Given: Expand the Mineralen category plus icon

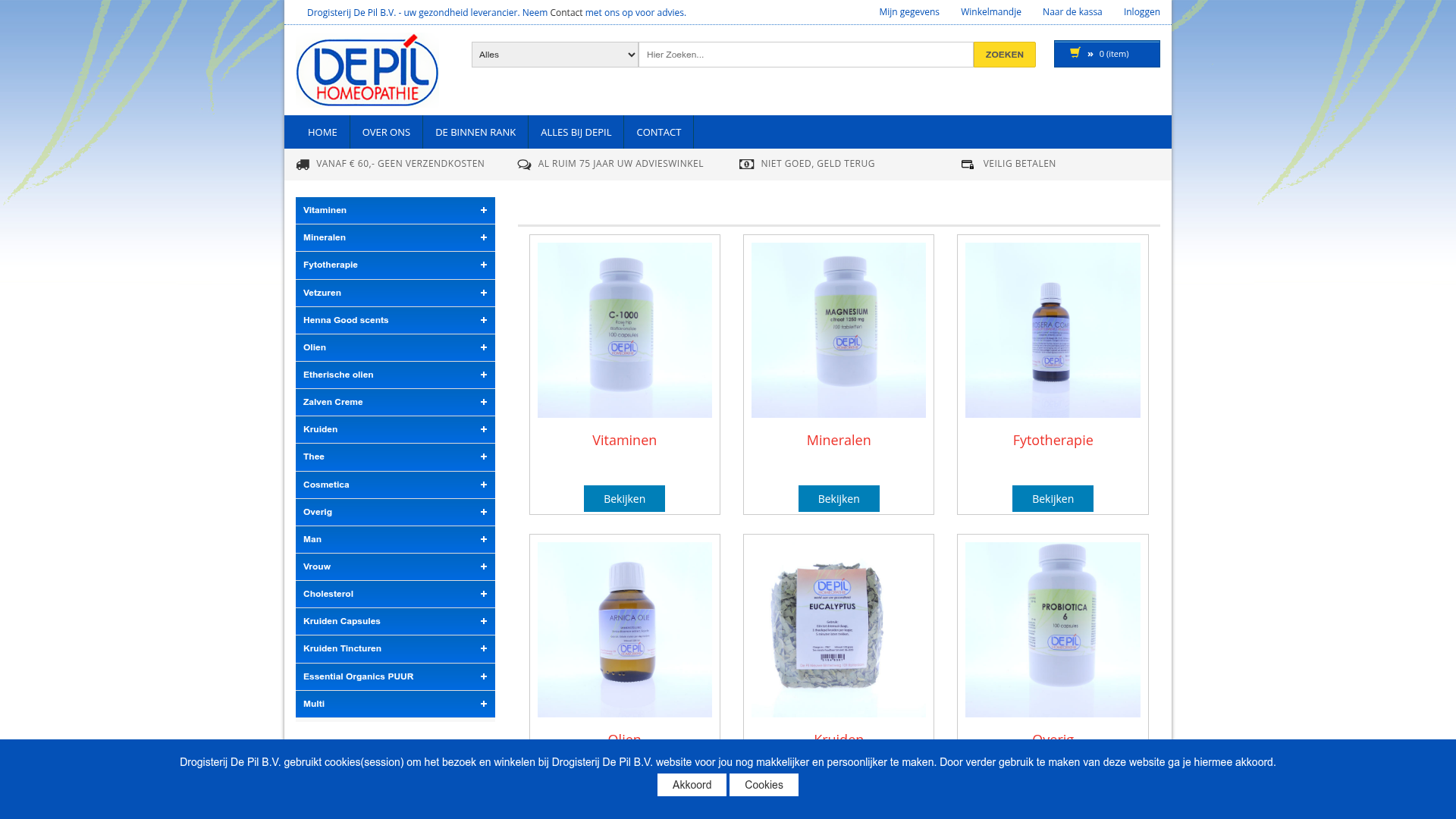Looking at the screenshot, I should tap(483, 237).
